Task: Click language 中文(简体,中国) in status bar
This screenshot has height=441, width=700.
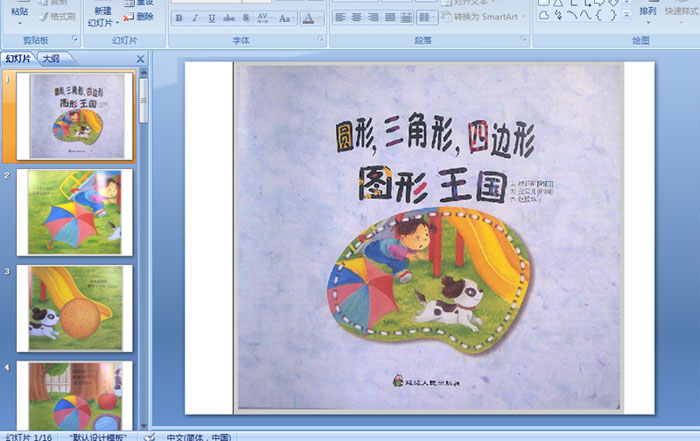Action: coord(199,437)
